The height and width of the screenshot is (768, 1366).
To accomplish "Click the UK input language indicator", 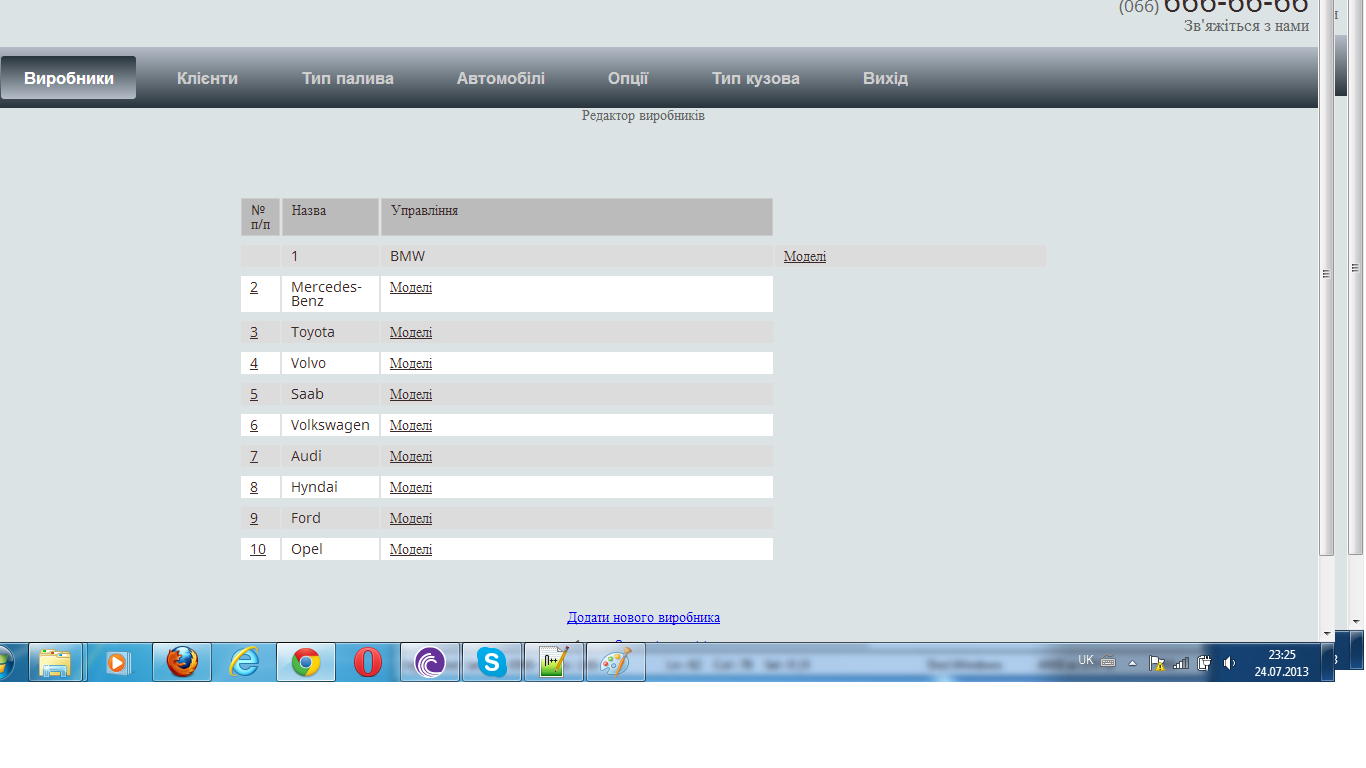I will [x=1086, y=660].
